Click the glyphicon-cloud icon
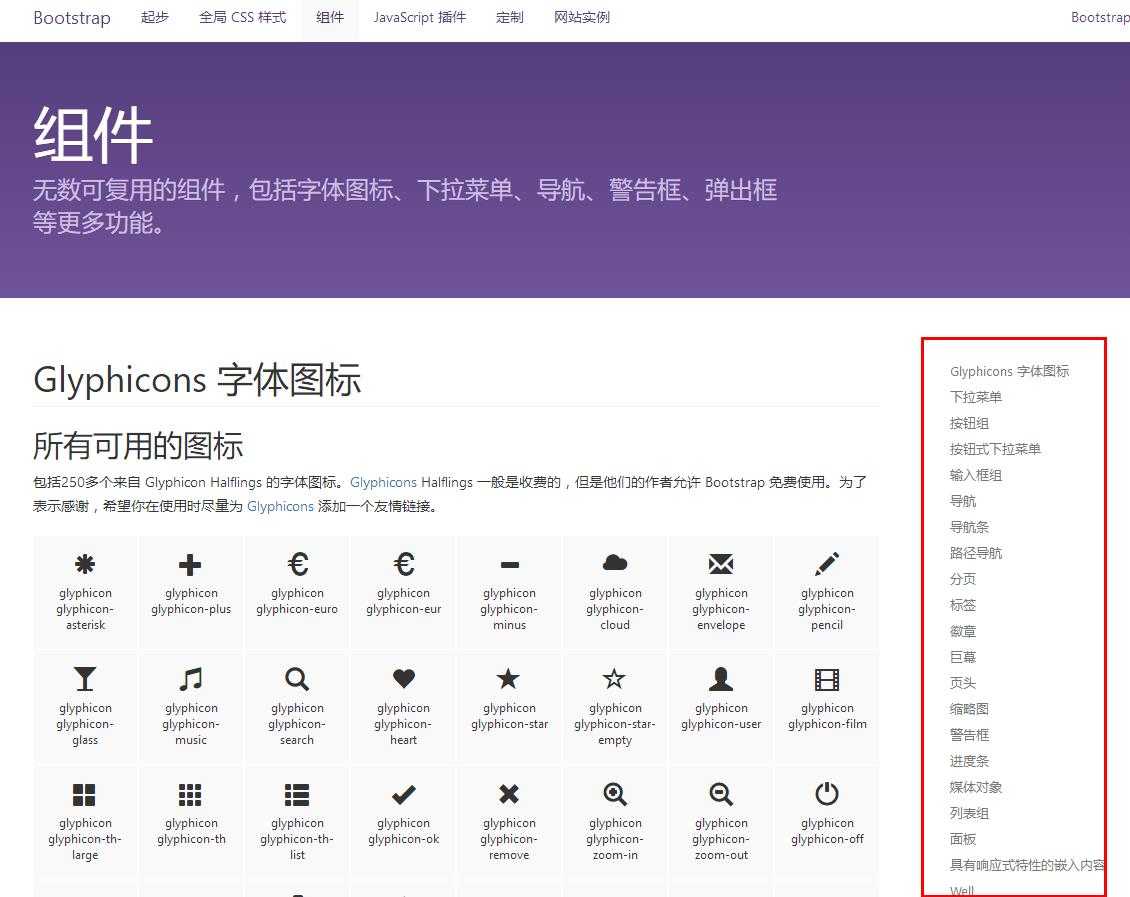Screen dimensions: 1130x897 [615, 563]
